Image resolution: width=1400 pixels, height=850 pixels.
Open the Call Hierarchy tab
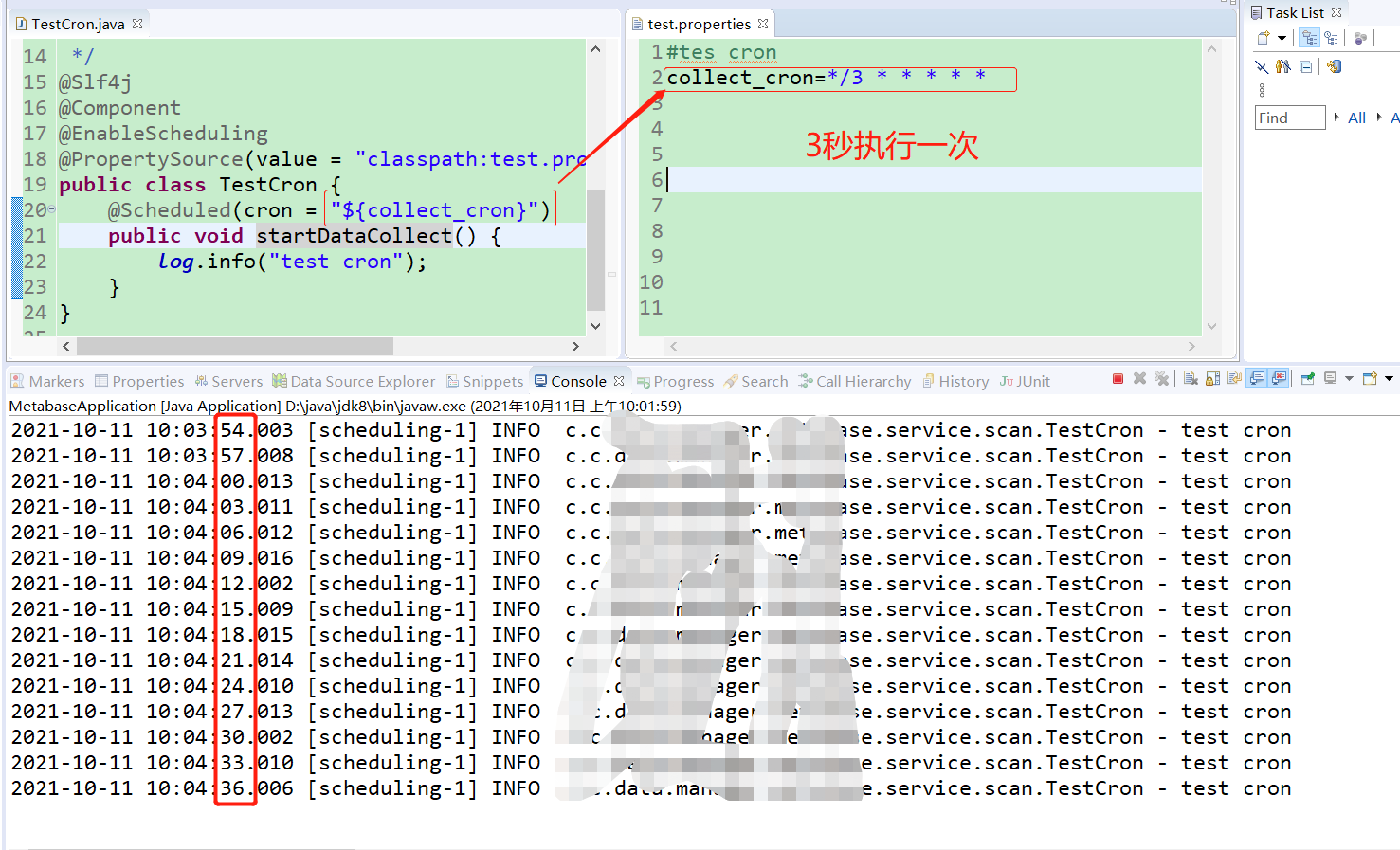coord(854,381)
